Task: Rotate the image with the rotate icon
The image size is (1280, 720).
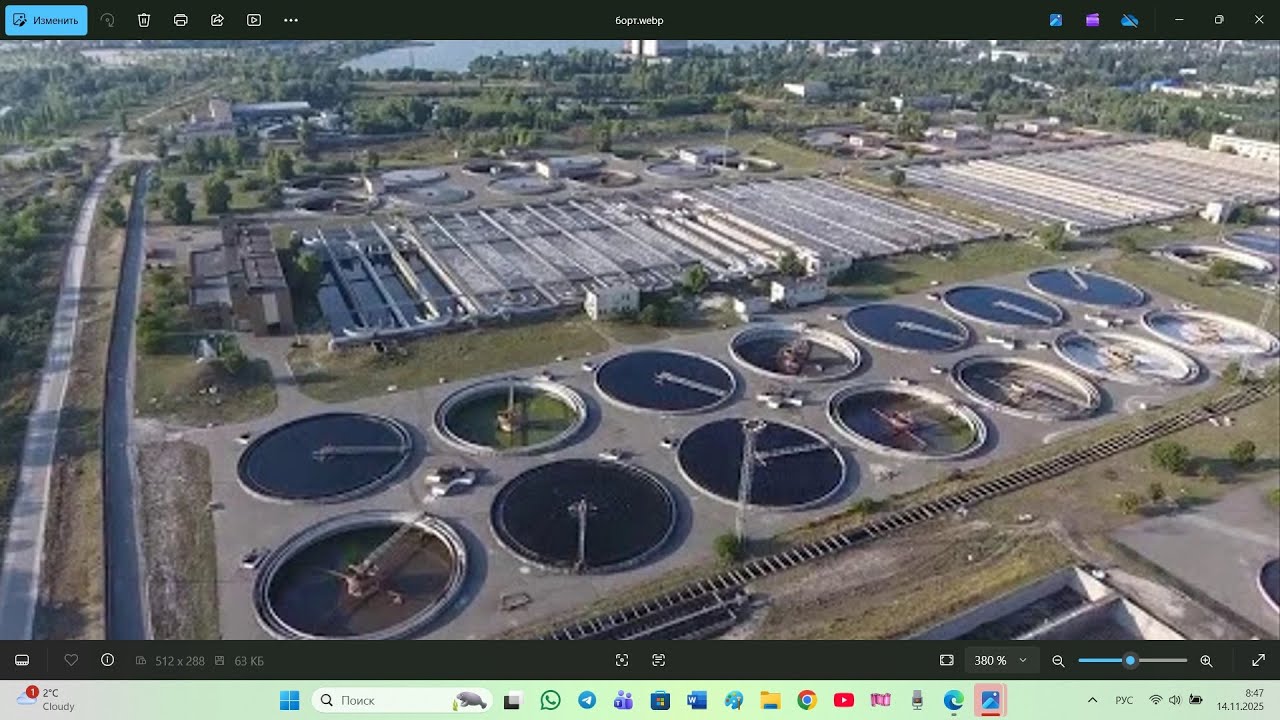Action: point(107,20)
